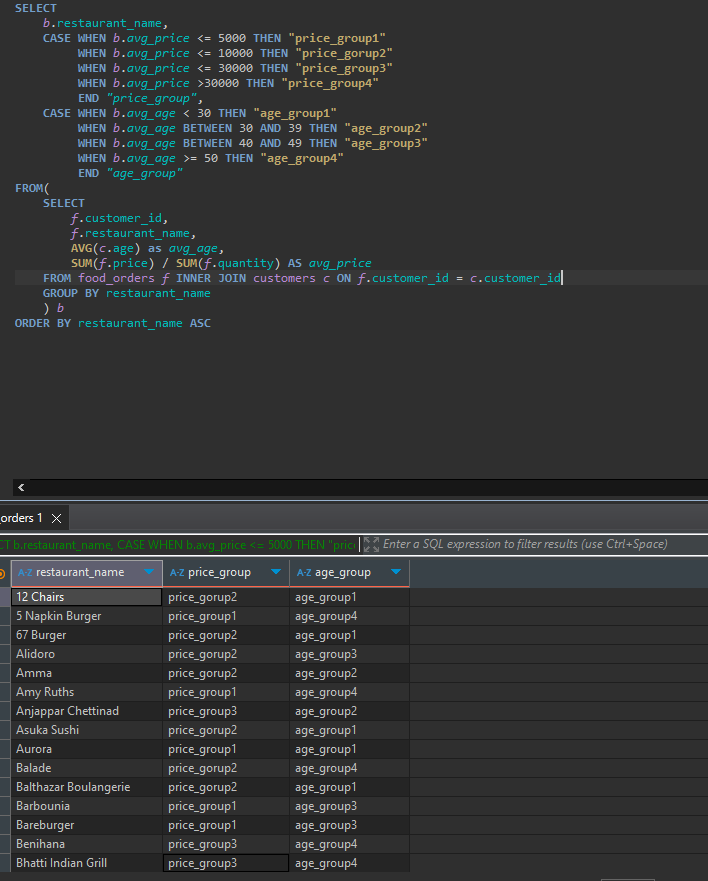Select the Bhatti Indian Grill cell
This screenshot has height=881, width=708.
[x=87, y=863]
